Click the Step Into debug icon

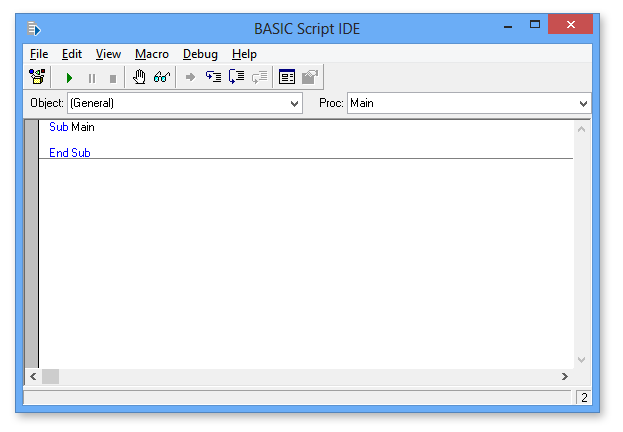(x=213, y=77)
